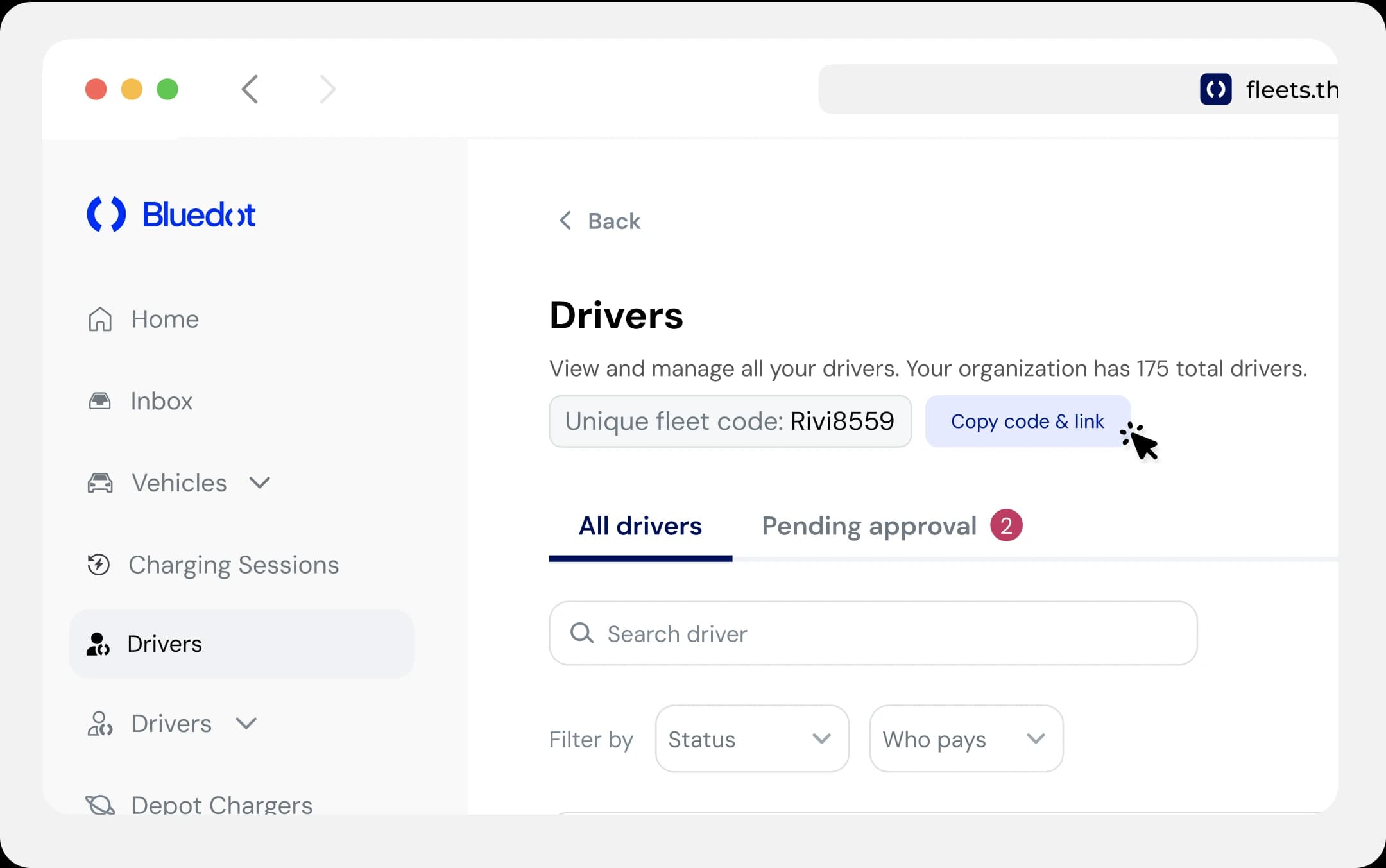Click the Drivers page heading
1386x868 pixels.
point(617,316)
